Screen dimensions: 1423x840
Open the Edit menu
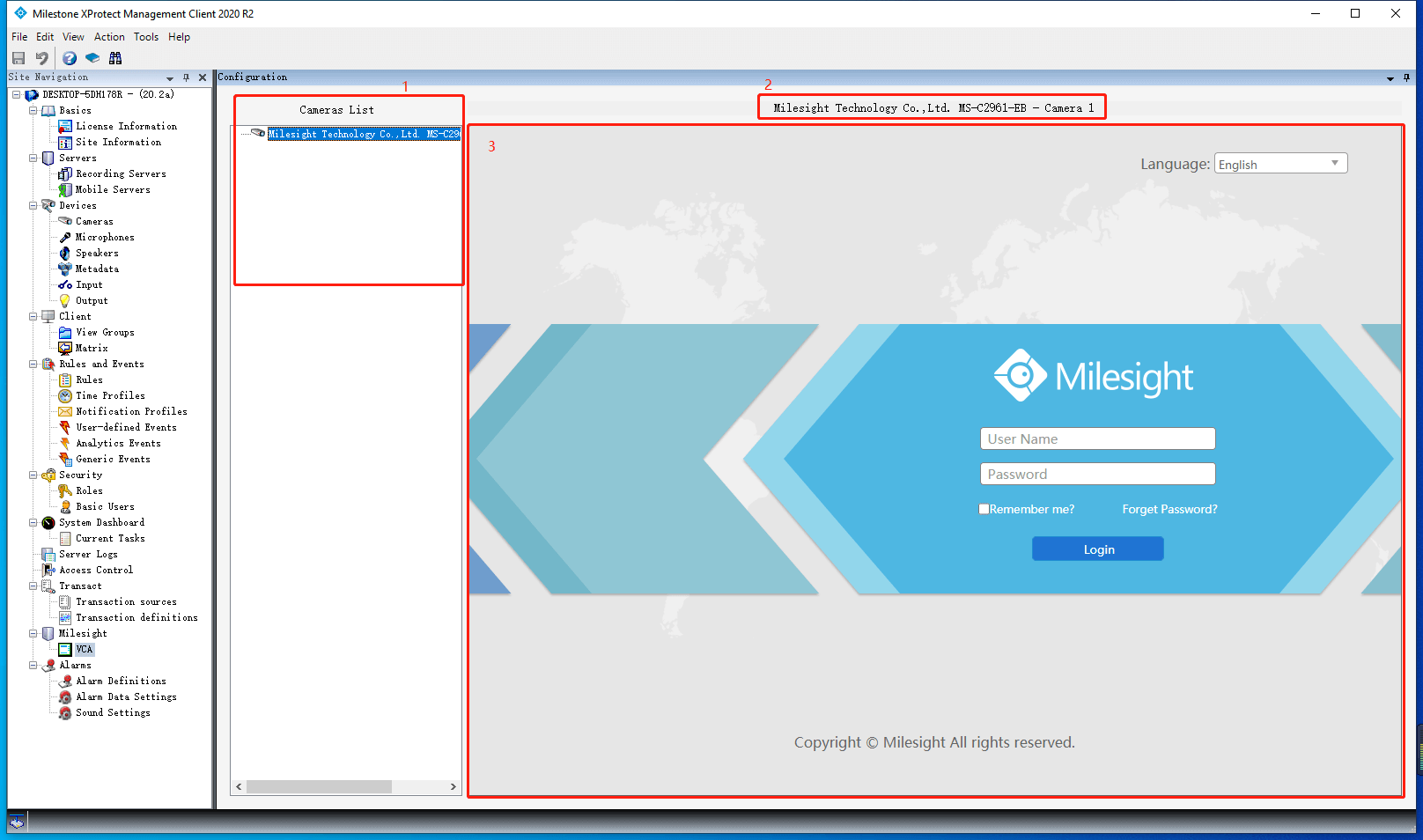click(x=45, y=37)
